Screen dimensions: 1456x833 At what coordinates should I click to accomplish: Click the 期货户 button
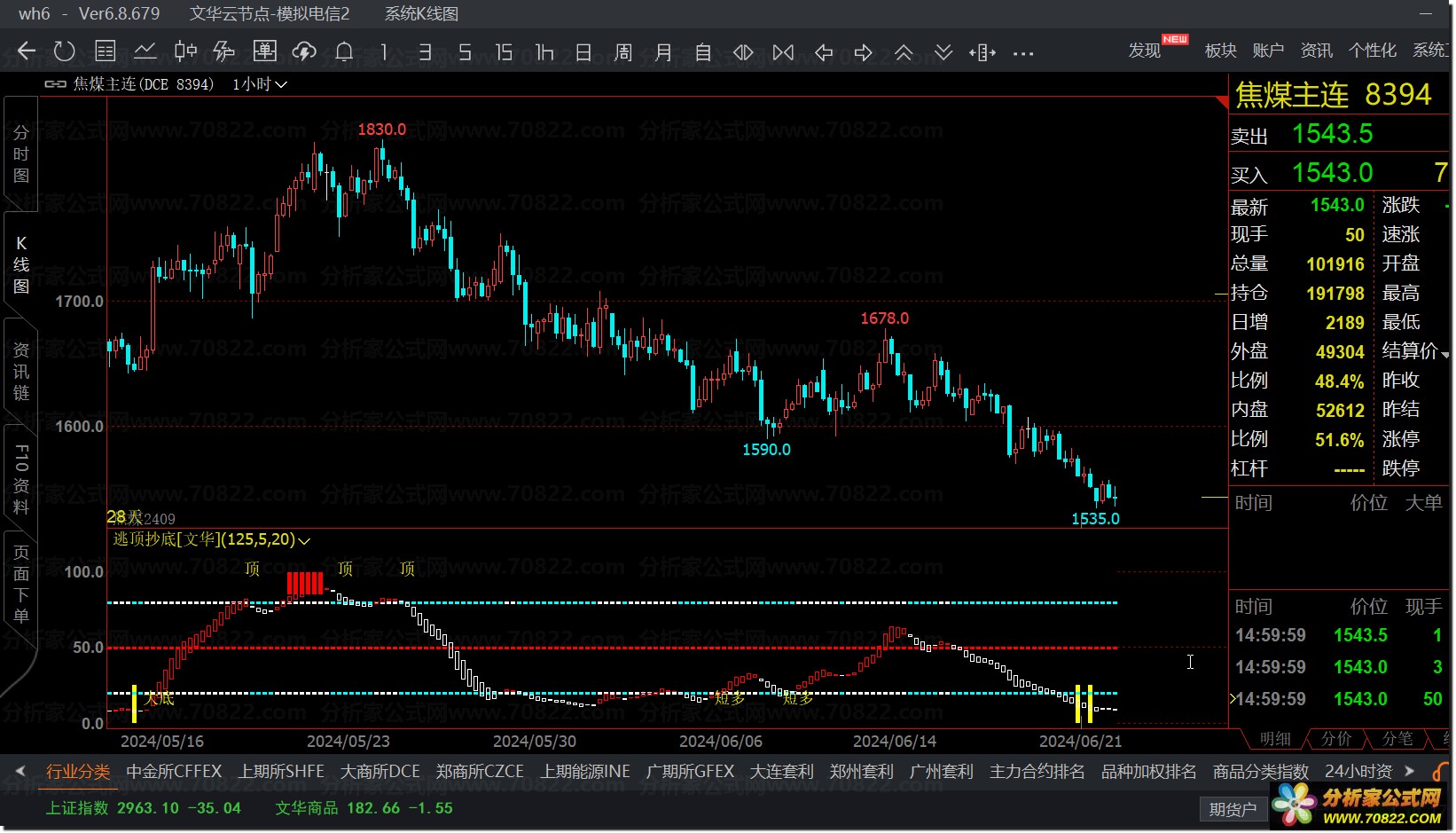tap(1233, 809)
